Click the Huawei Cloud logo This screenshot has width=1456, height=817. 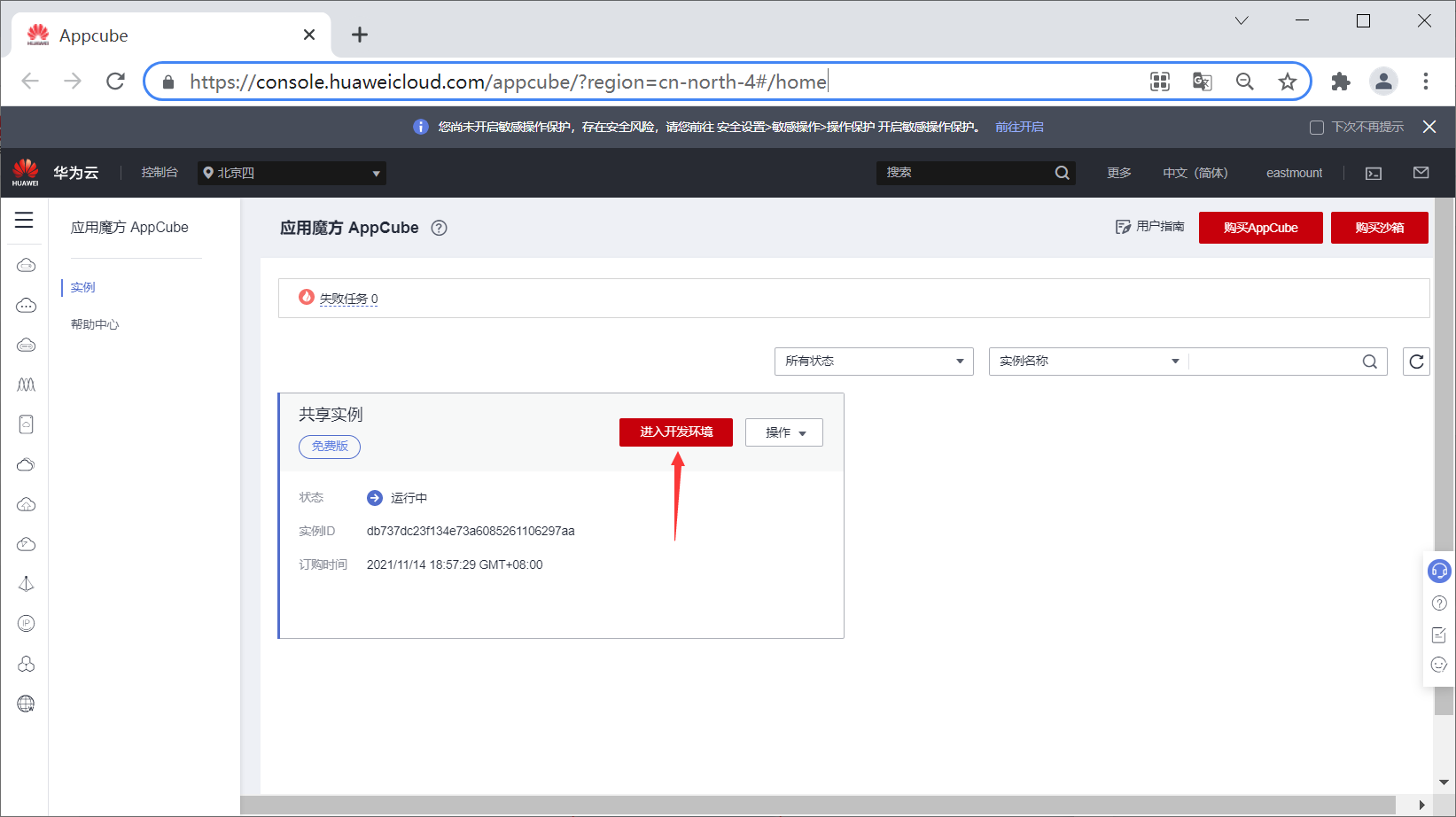[x=26, y=173]
